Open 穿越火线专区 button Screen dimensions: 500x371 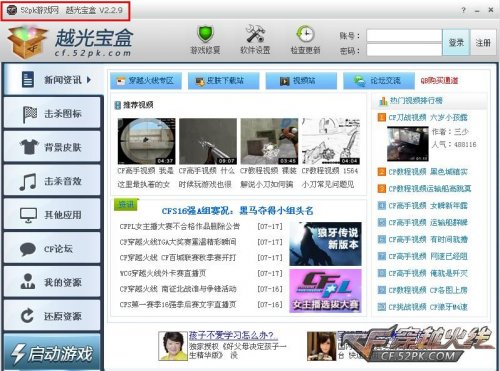tap(146, 81)
